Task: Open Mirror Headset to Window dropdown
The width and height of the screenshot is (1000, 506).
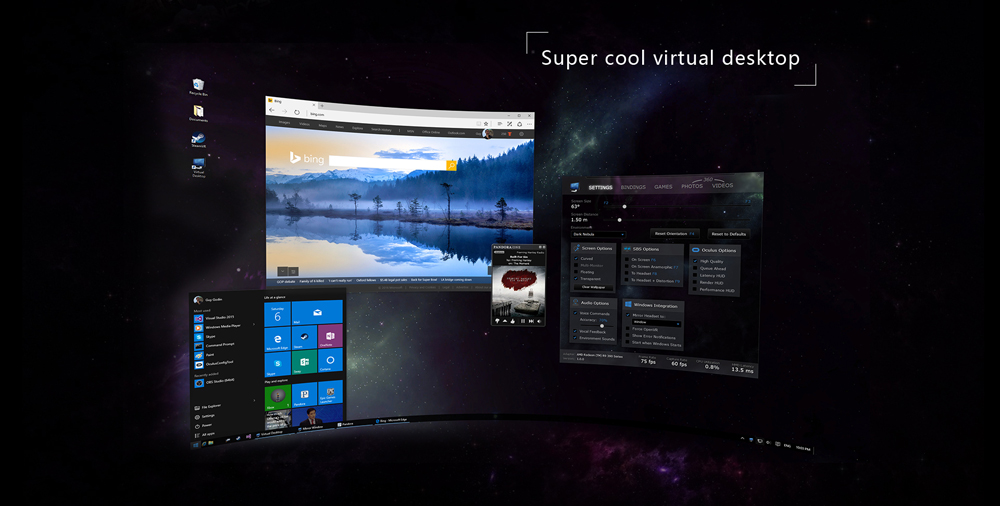Action: point(656,323)
